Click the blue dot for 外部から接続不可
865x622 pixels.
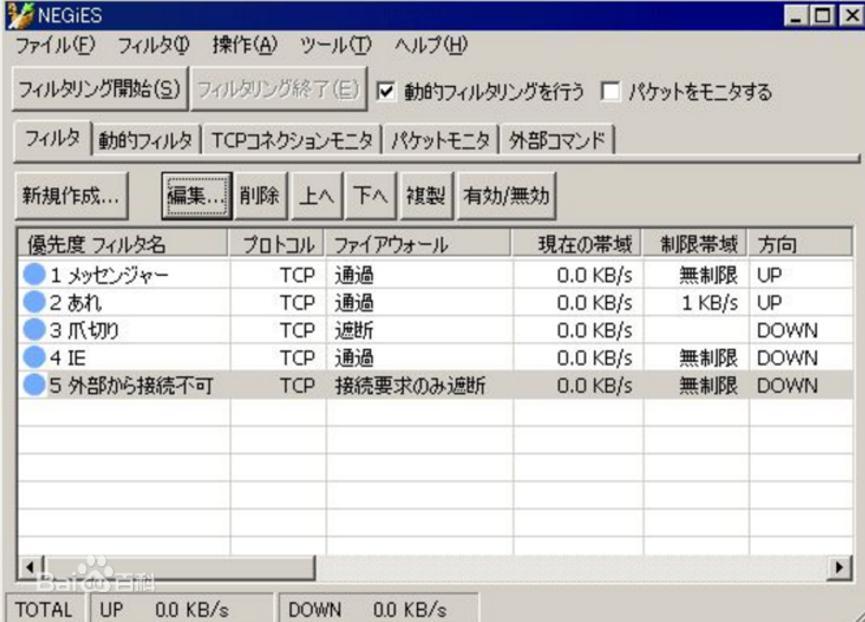coord(34,385)
